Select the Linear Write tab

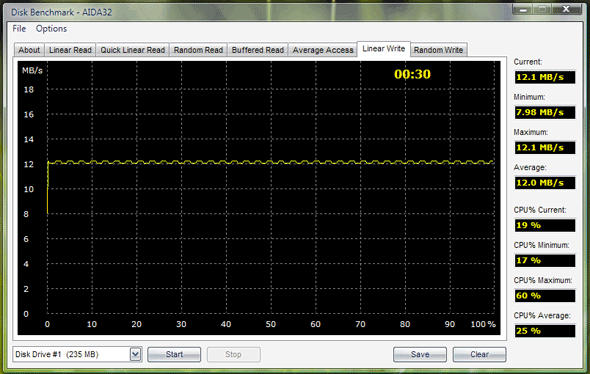coord(383,49)
